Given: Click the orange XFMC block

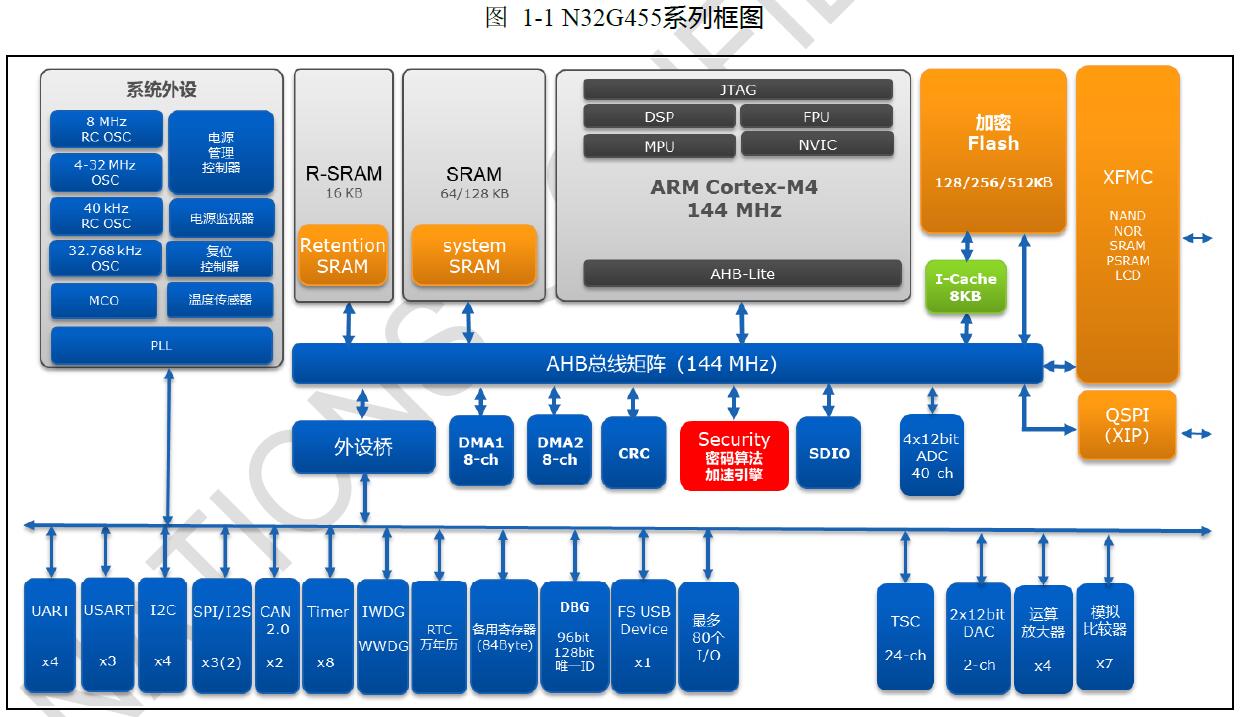Looking at the screenshot, I should click(1127, 224).
